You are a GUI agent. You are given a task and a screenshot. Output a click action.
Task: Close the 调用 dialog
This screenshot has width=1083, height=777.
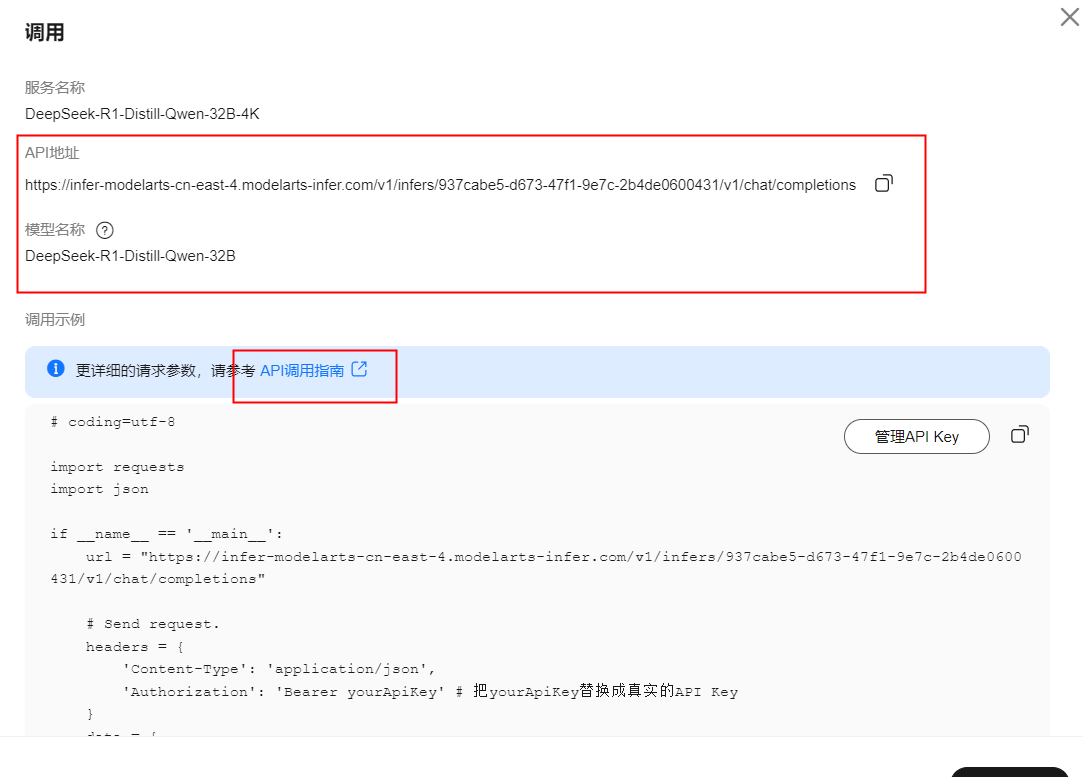(1070, 17)
